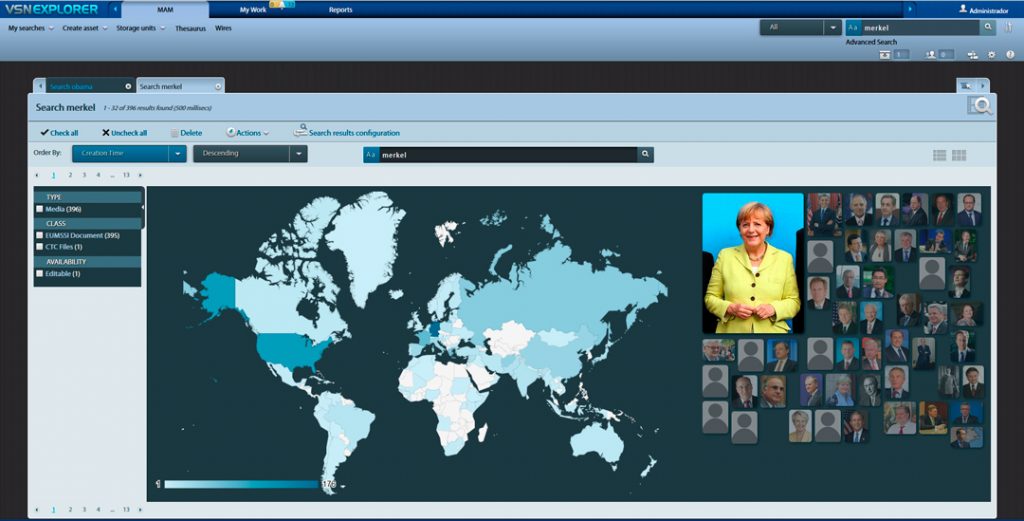Collapse the filter sidebar using its edge arrow
Screen dimensions: 1024x521
tap(143, 208)
